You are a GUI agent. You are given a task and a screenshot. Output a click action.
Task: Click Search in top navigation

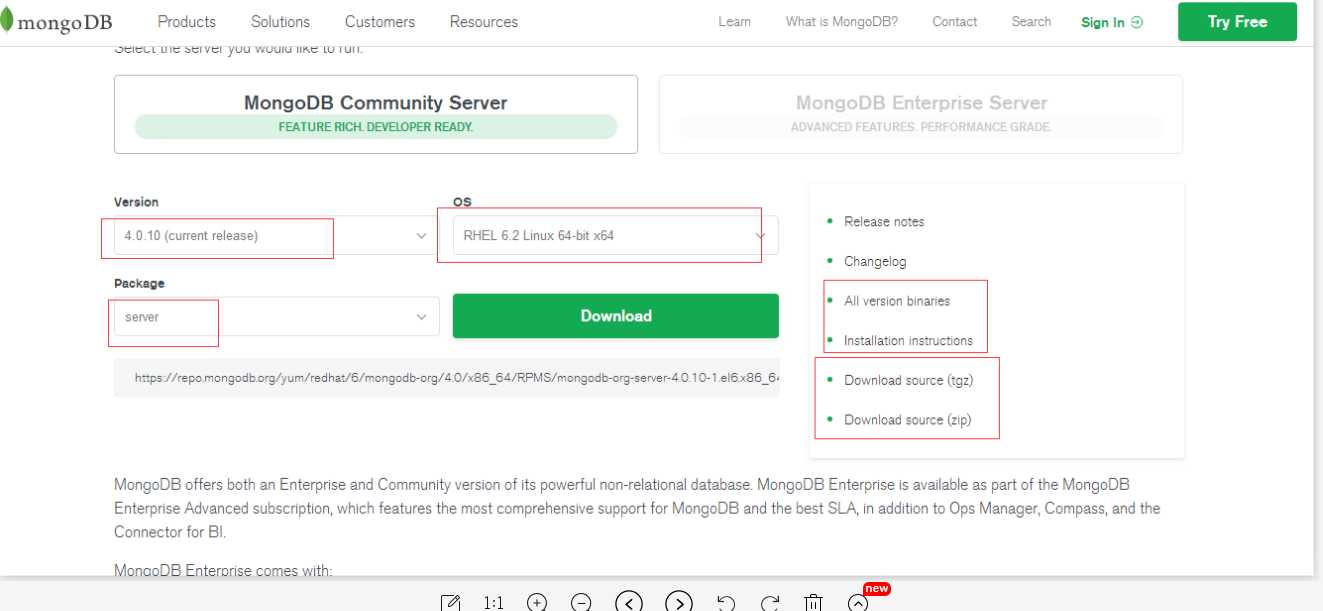click(x=1031, y=21)
